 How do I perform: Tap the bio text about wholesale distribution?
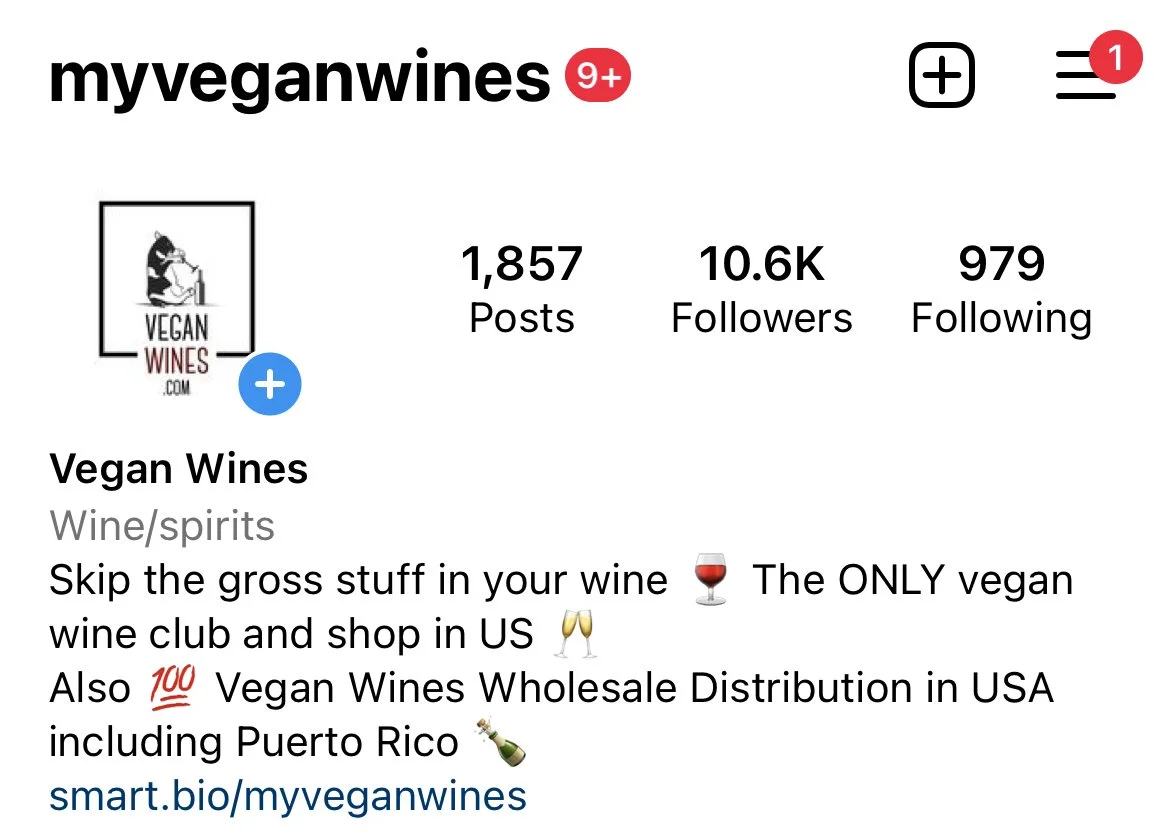tap(551, 714)
